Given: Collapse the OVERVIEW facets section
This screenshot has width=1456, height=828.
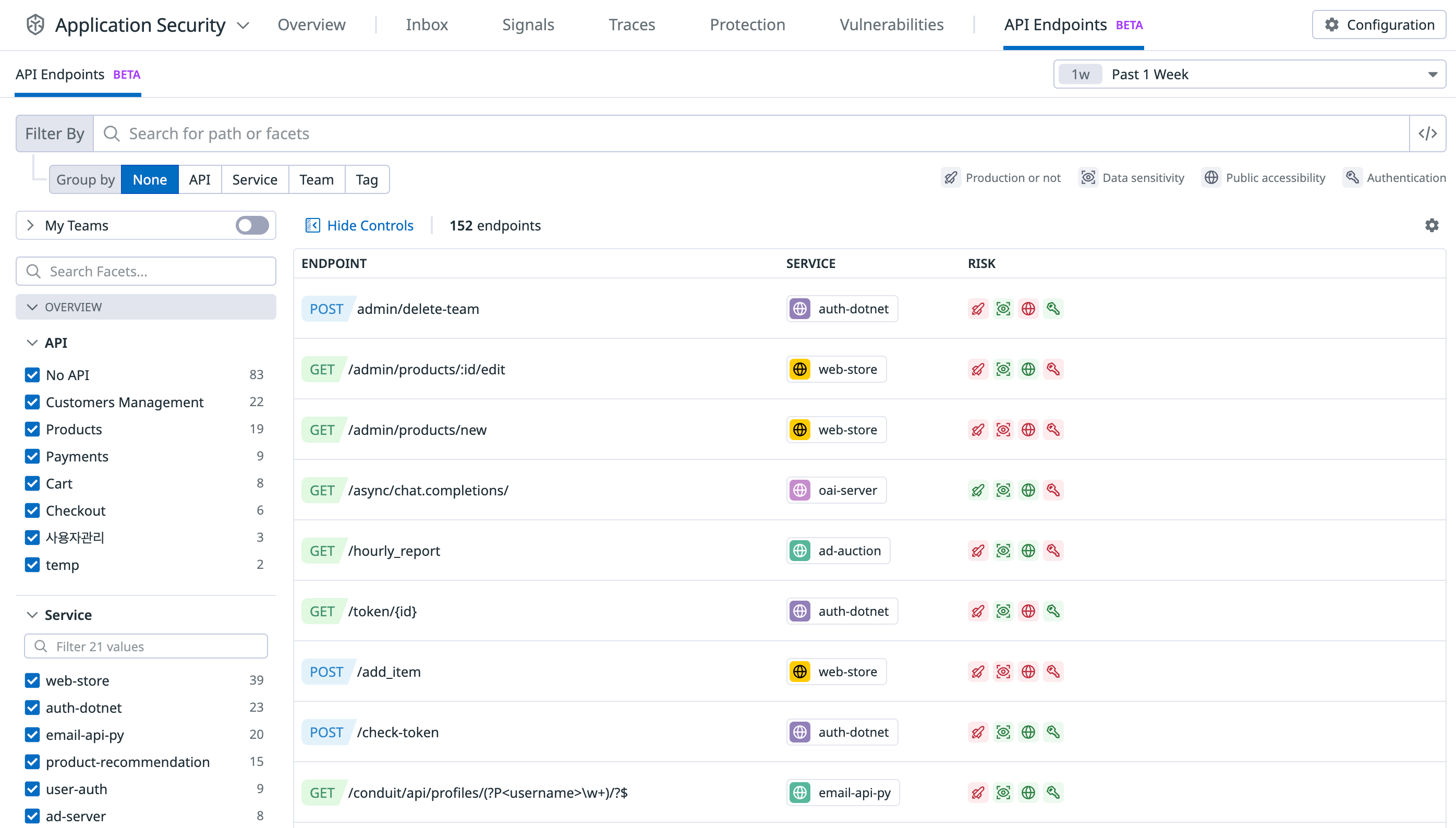Looking at the screenshot, I should click(x=32, y=307).
